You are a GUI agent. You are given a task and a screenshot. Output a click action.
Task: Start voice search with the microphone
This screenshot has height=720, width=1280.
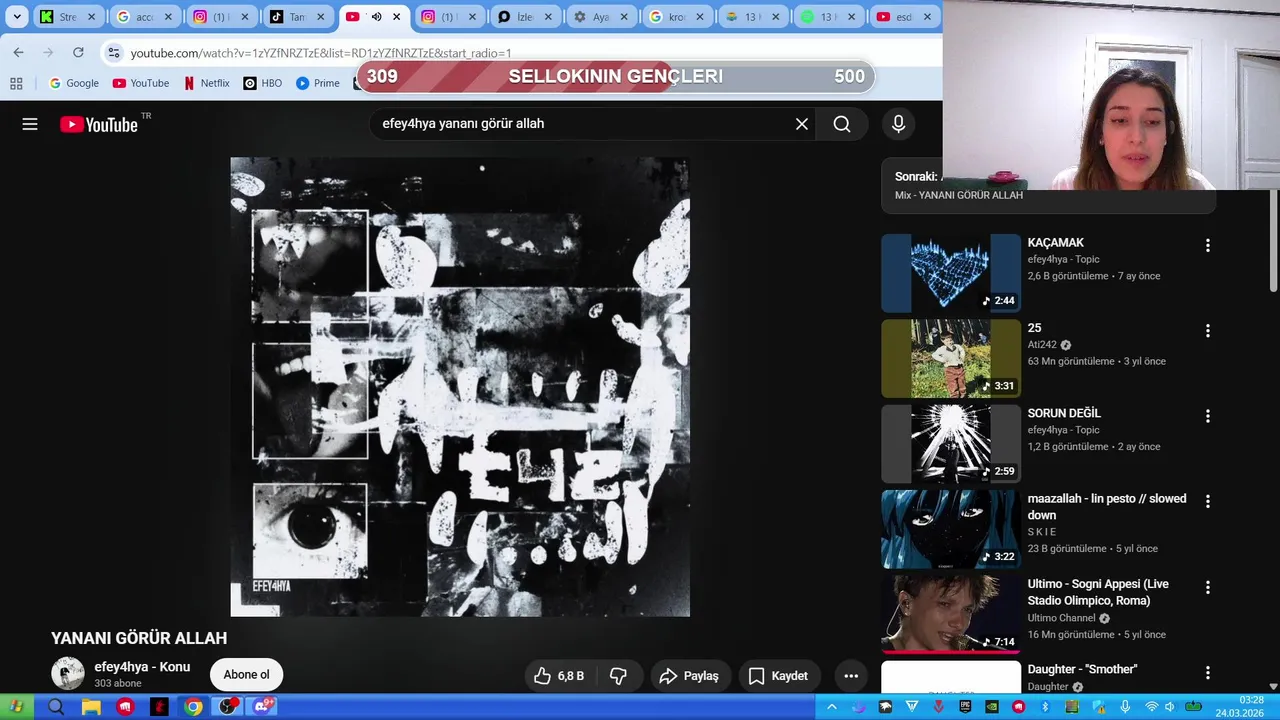click(898, 124)
